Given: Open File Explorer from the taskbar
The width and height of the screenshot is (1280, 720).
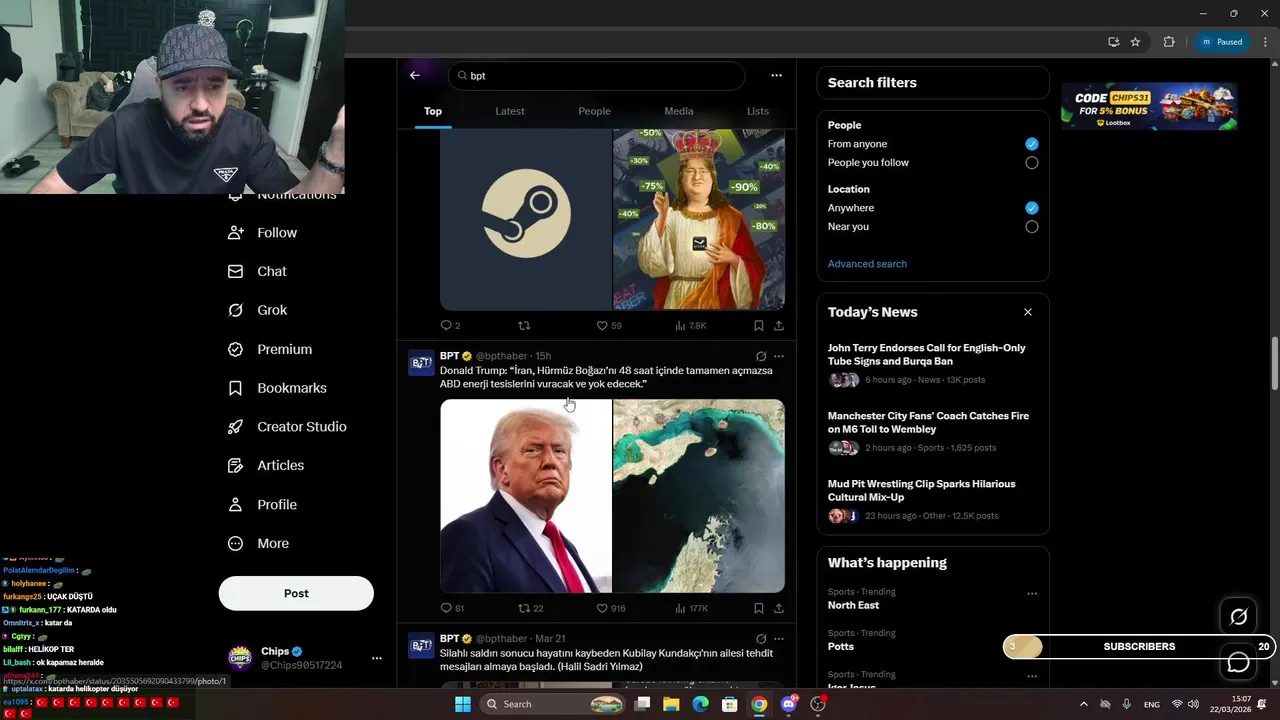Looking at the screenshot, I should [671, 704].
